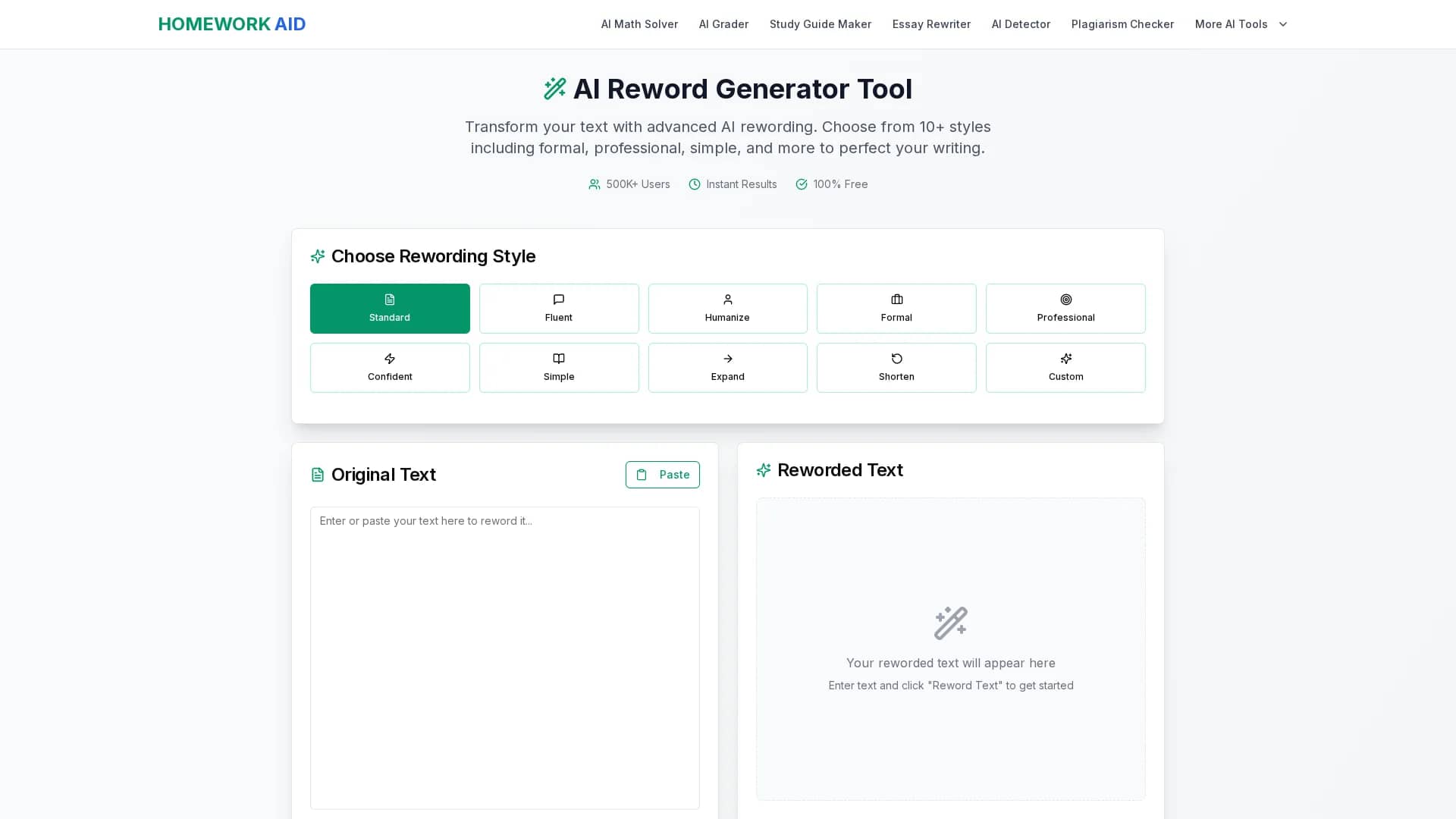Click the users icon next to 500K+ Users
The image size is (1456, 819).
click(595, 184)
